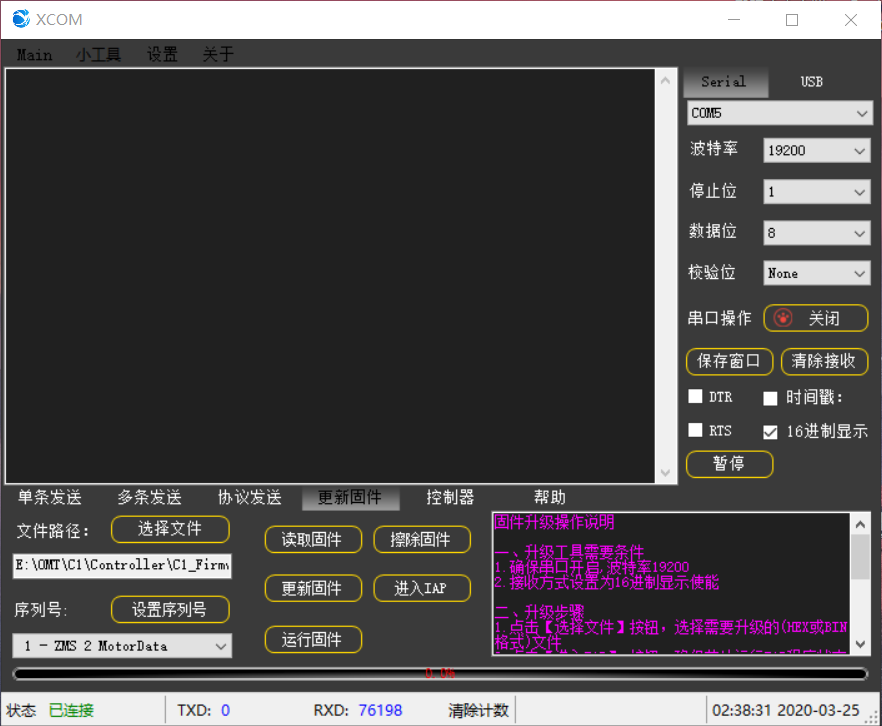Switch to the 多条发送 tab
The image size is (882, 726).
(150, 497)
